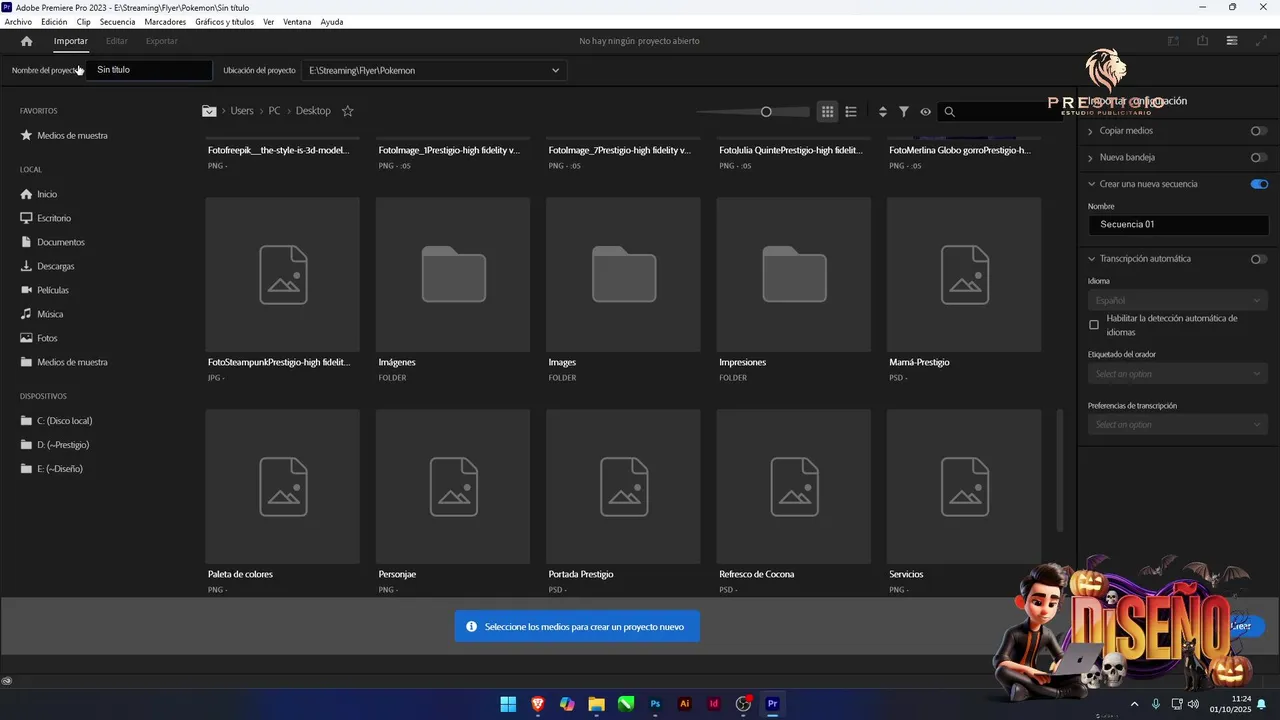
Task: Switch to thumbnail grid view
Action: point(827,112)
